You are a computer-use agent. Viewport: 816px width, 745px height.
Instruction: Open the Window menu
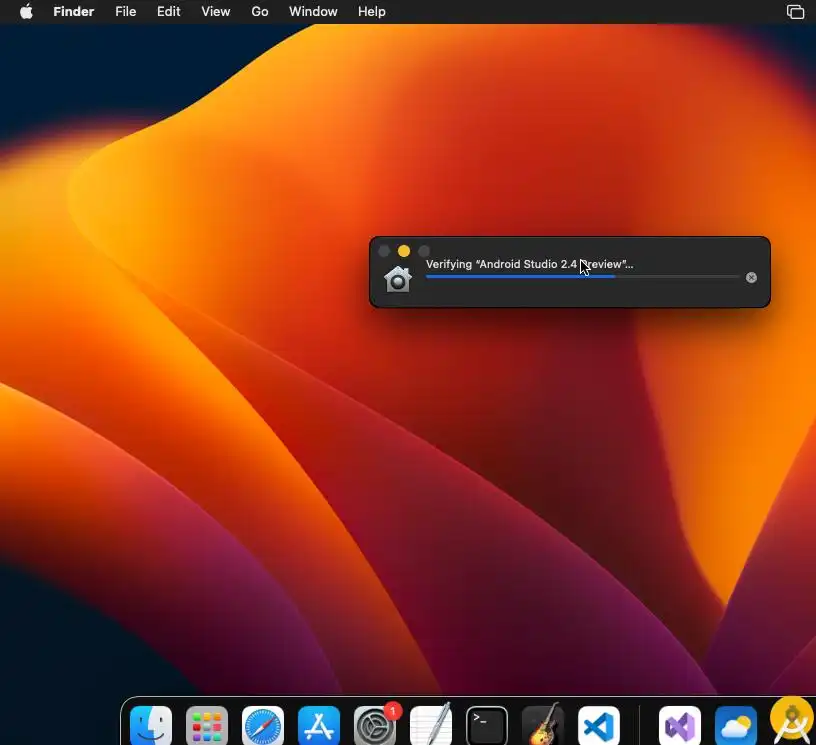313,11
